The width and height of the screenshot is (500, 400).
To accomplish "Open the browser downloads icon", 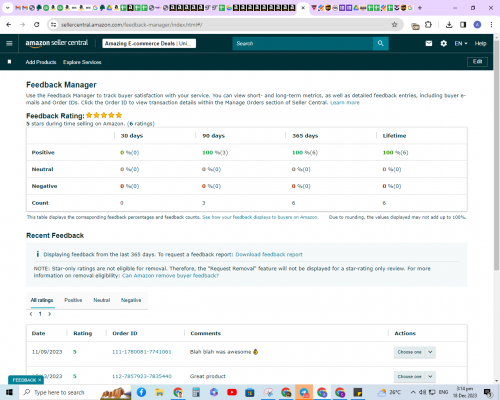I will point(449,25).
